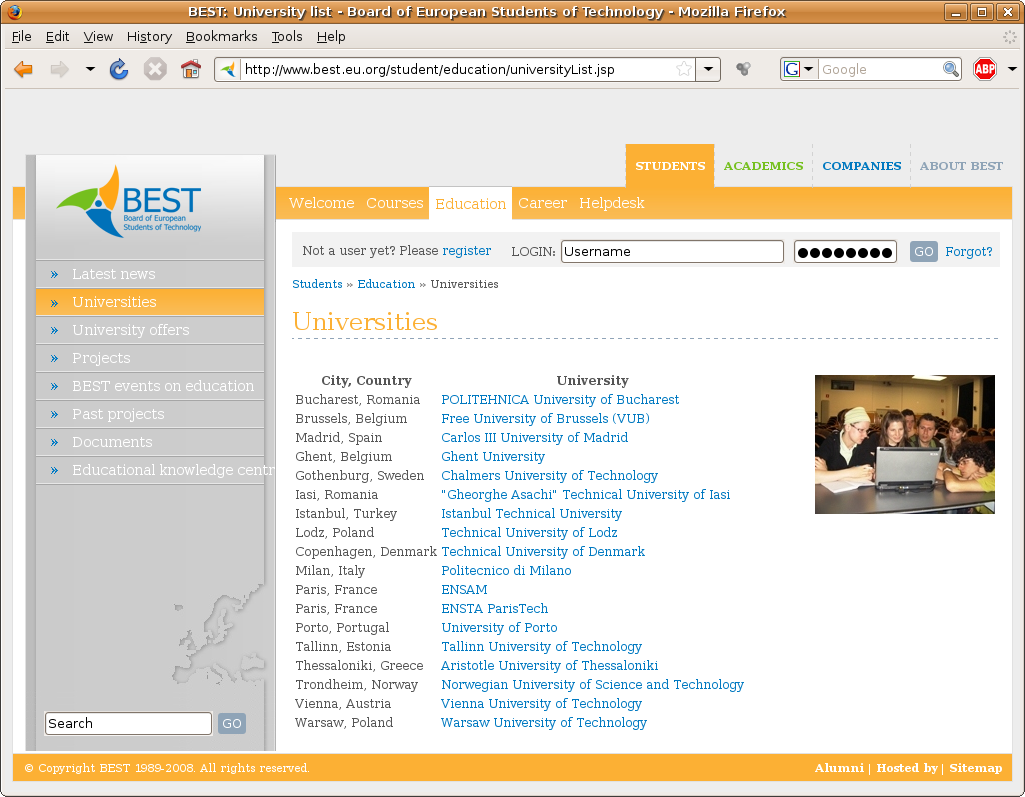Click the sidebar search GO button
Image resolution: width=1025 pixels, height=797 pixels.
point(231,724)
